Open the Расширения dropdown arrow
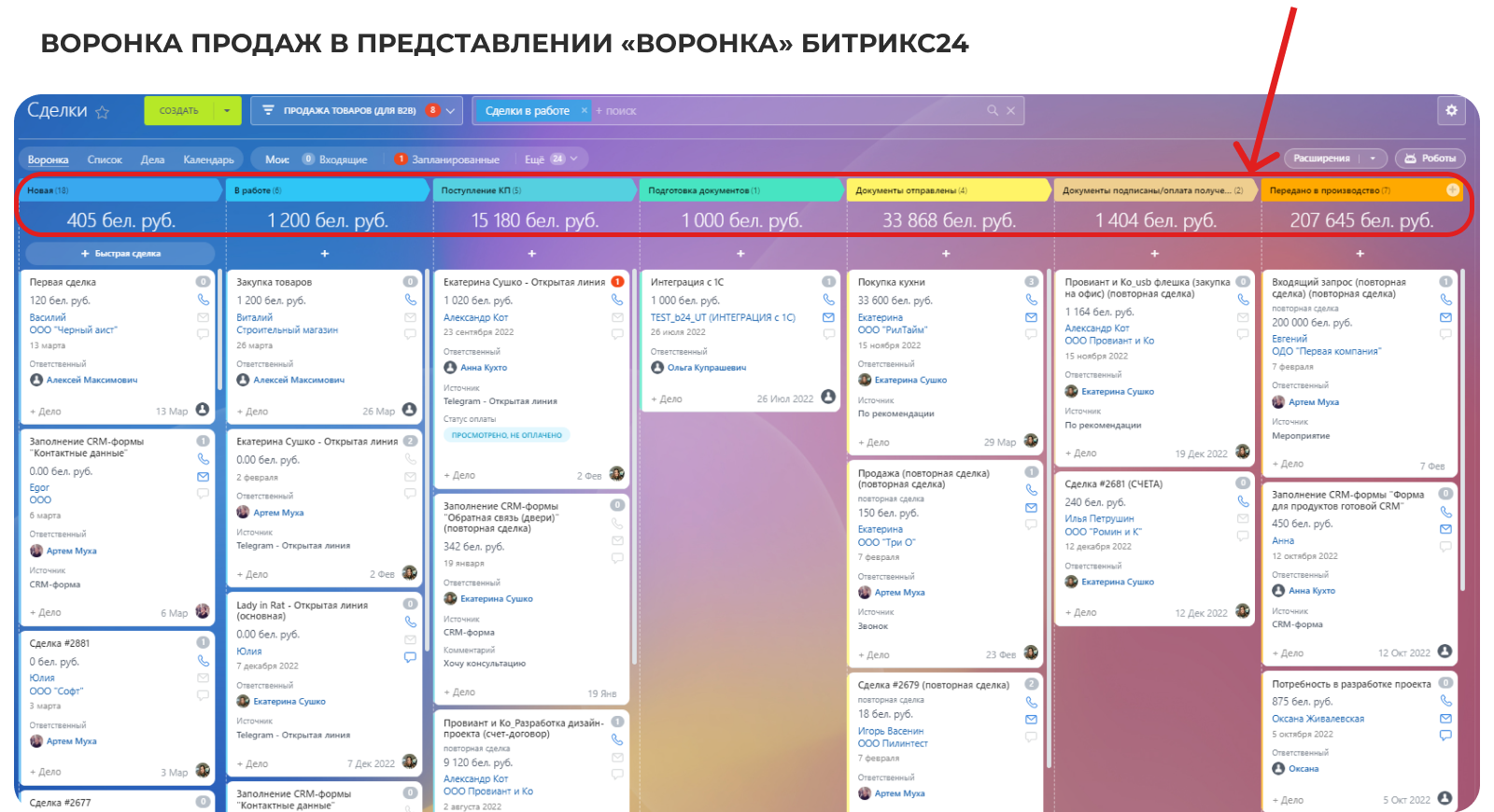The width and height of the screenshot is (1494, 812). 1373,159
